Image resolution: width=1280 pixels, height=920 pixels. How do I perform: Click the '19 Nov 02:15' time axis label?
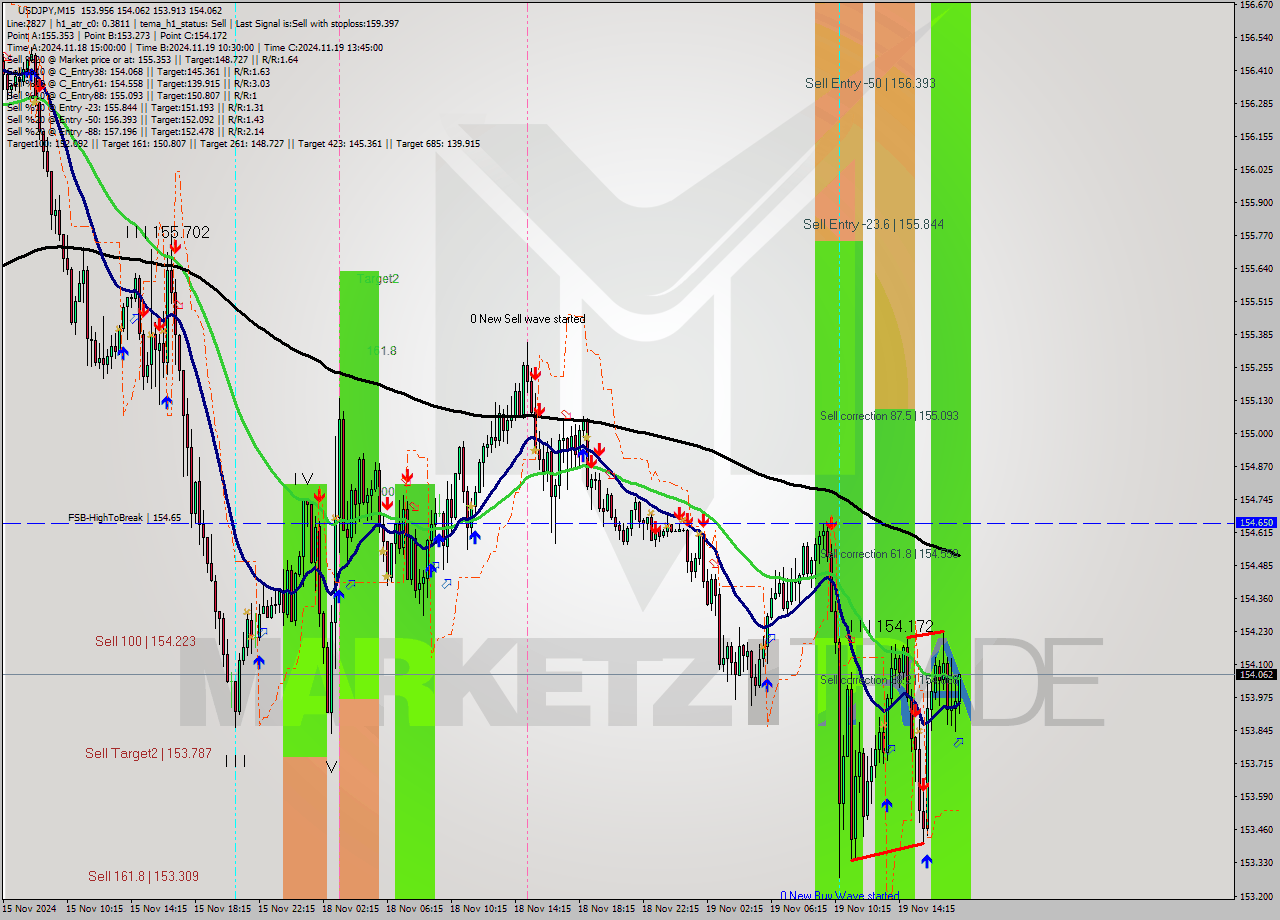tap(735, 909)
